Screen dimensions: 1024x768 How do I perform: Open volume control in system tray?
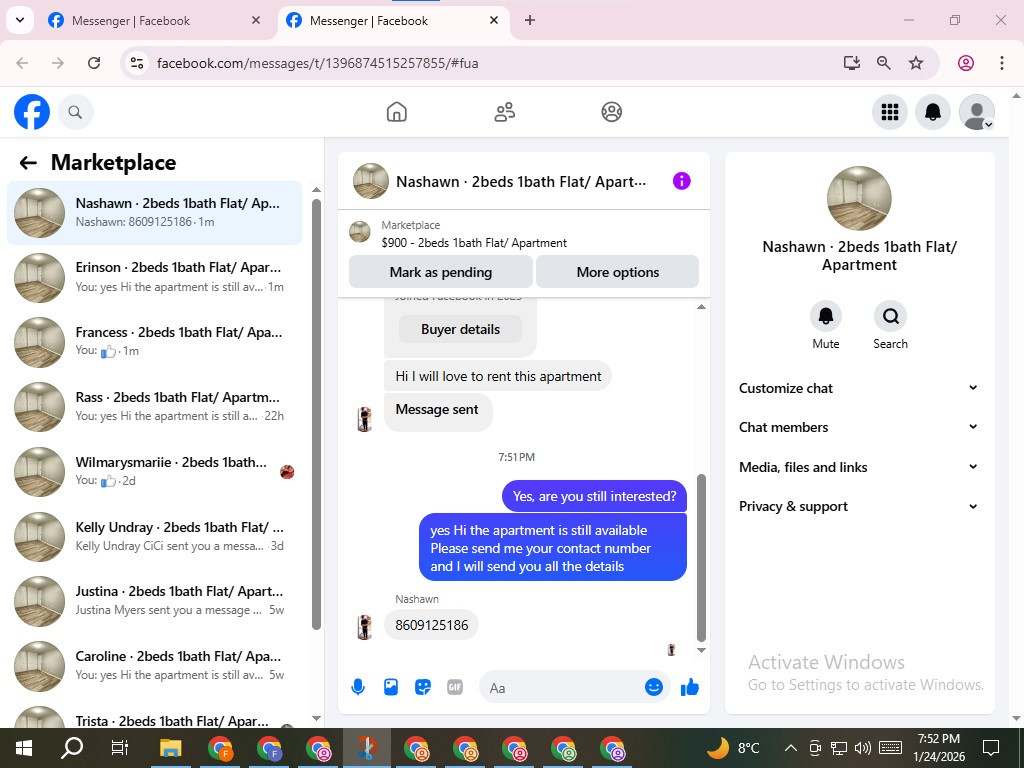(863, 748)
